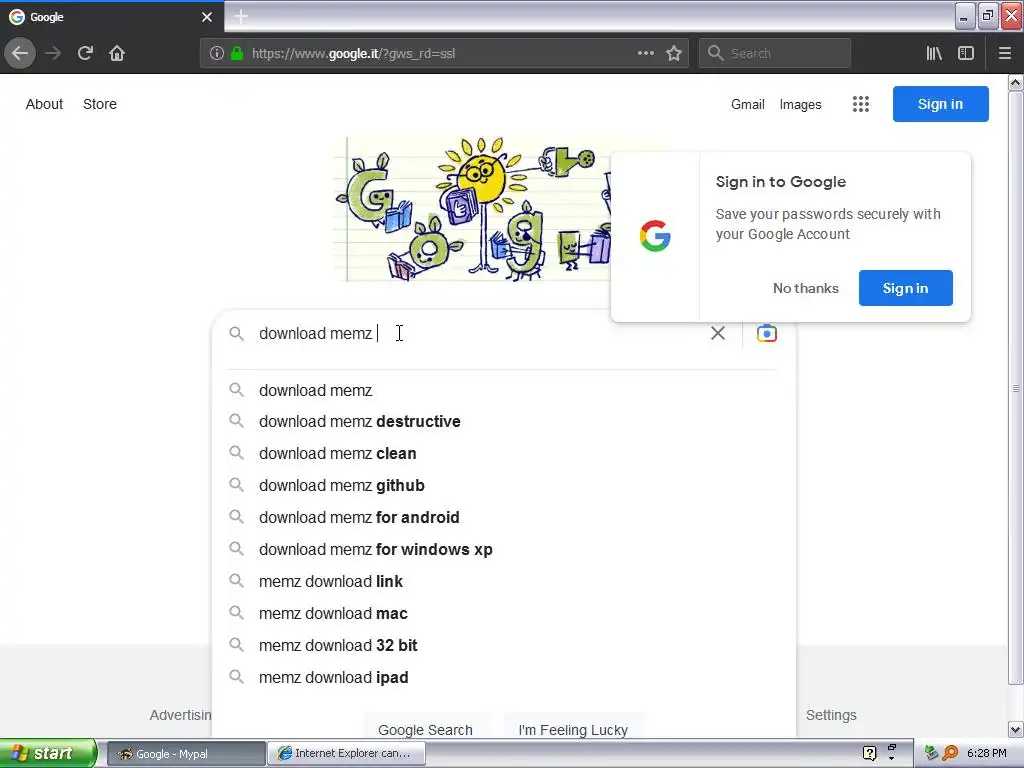This screenshot has width=1024, height=768.
Task: Select suggestion 'download memz destructive'
Action: click(x=502, y=421)
